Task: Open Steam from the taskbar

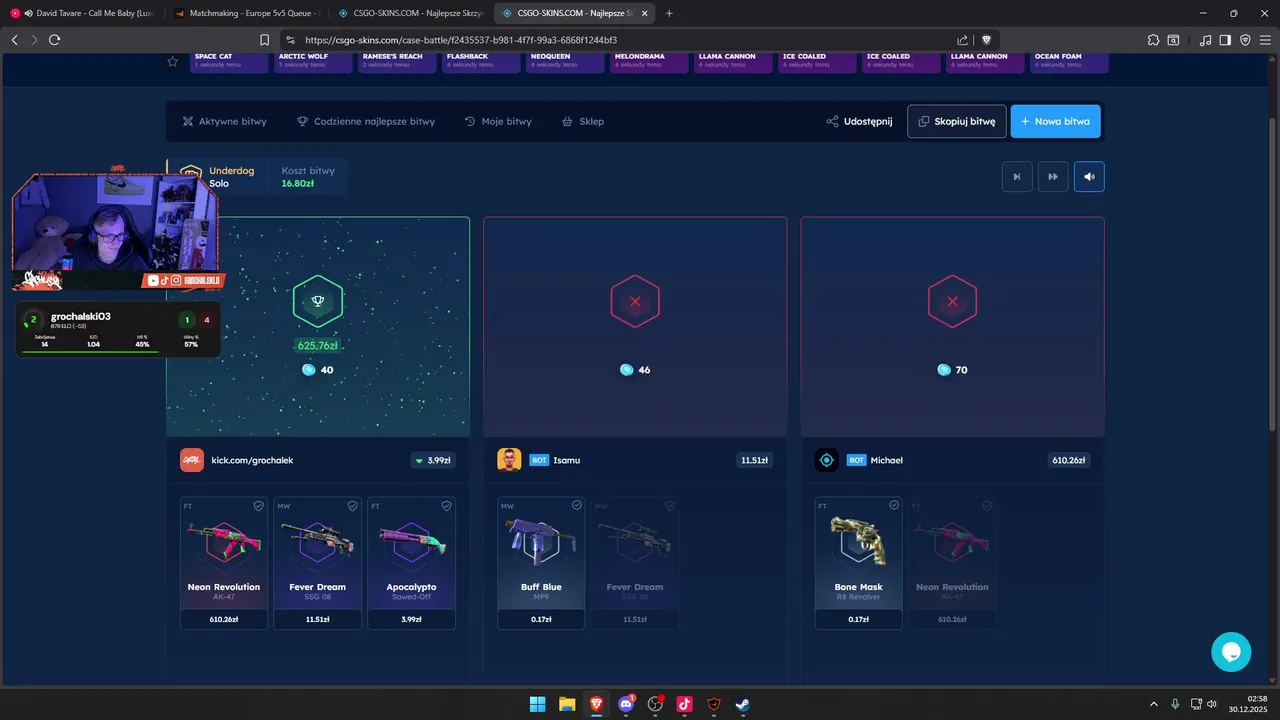Action: click(743, 703)
